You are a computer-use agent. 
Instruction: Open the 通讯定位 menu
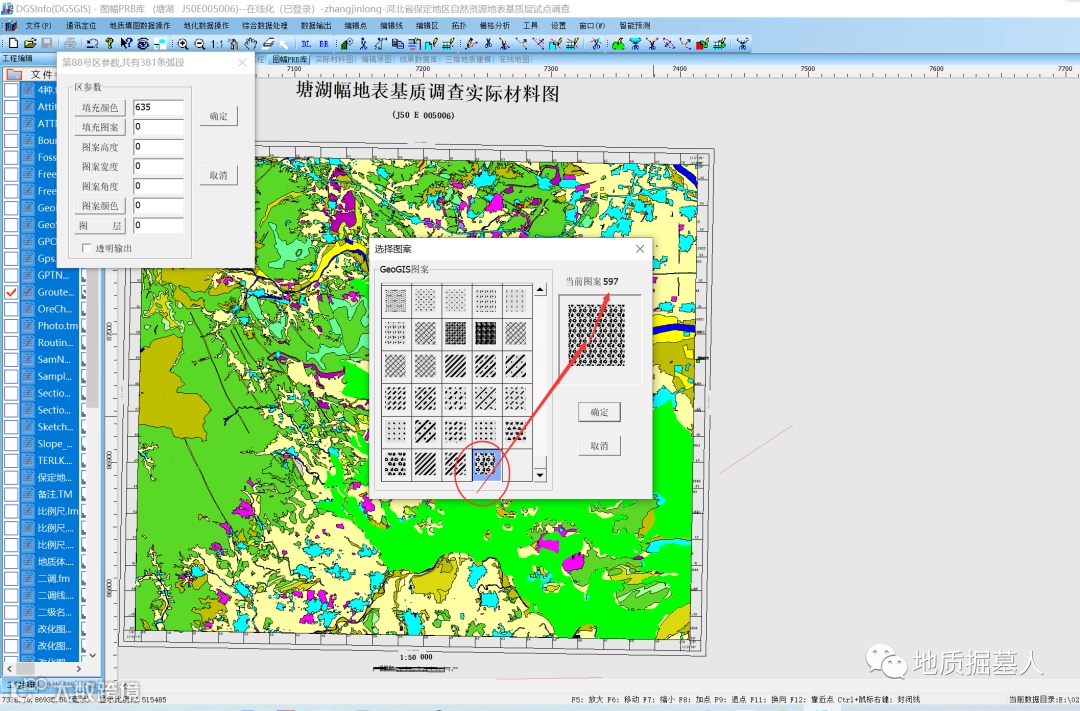pyautogui.click(x=81, y=25)
